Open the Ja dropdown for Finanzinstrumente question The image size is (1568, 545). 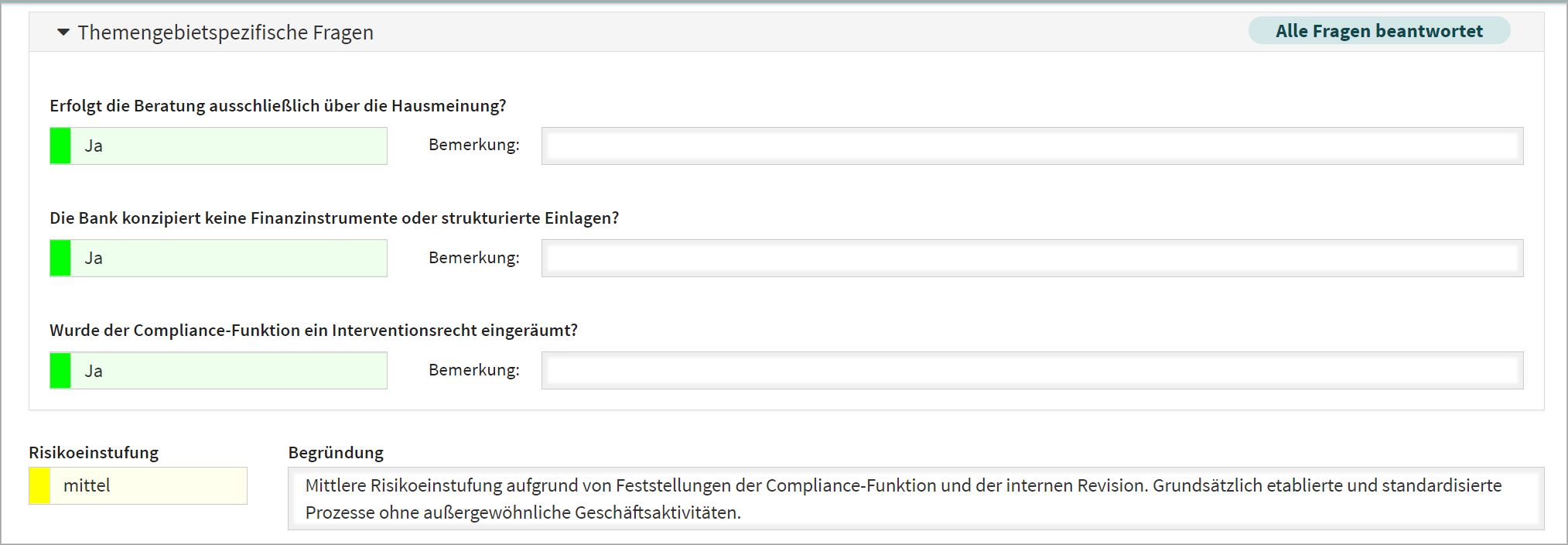click(228, 259)
